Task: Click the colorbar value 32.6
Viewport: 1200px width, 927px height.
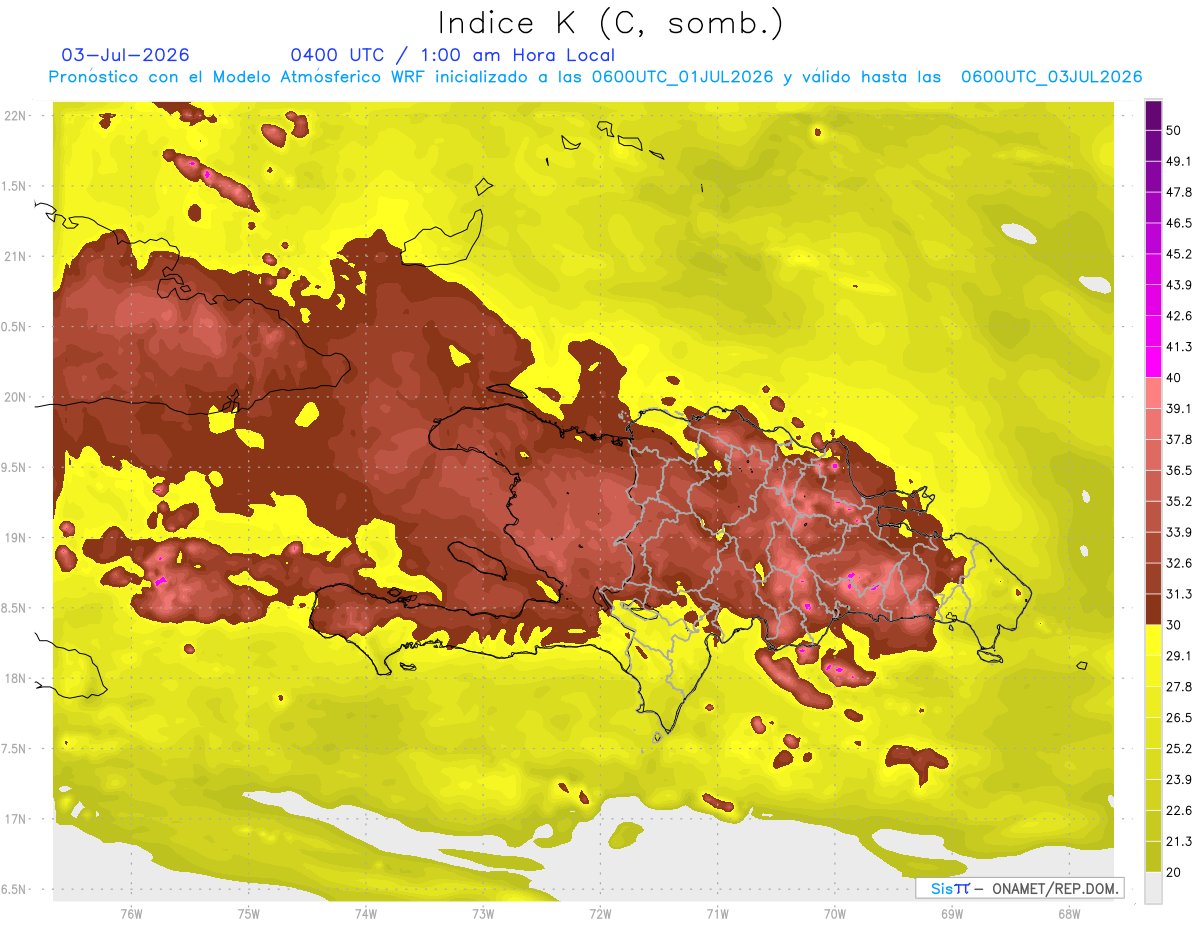Action: pyautogui.click(x=1179, y=563)
